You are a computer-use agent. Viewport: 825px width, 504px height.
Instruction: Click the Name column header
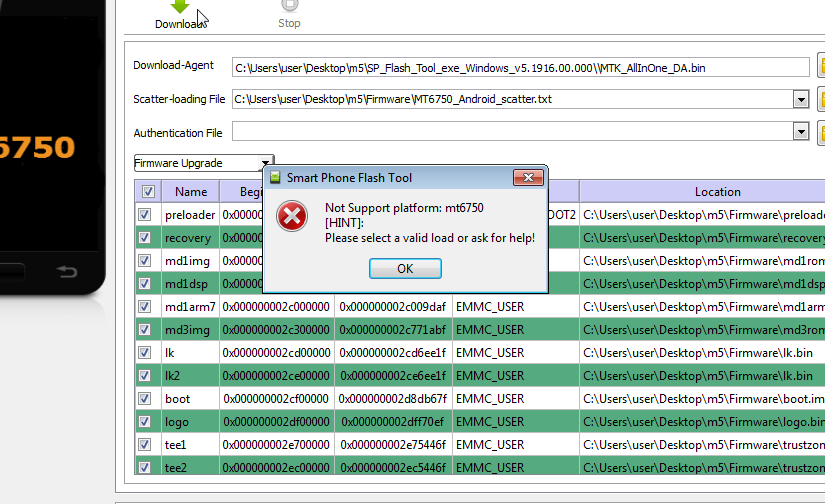(x=191, y=191)
